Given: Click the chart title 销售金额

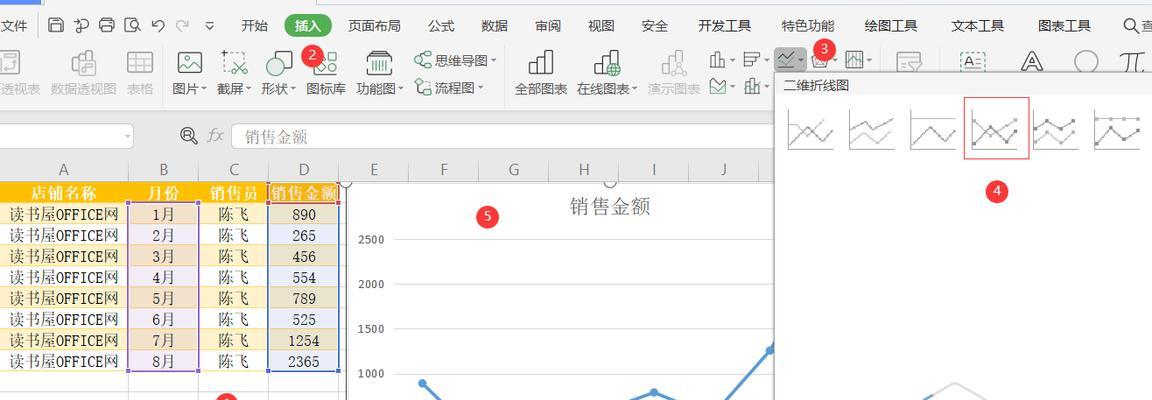Looking at the screenshot, I should click(610, 206).
